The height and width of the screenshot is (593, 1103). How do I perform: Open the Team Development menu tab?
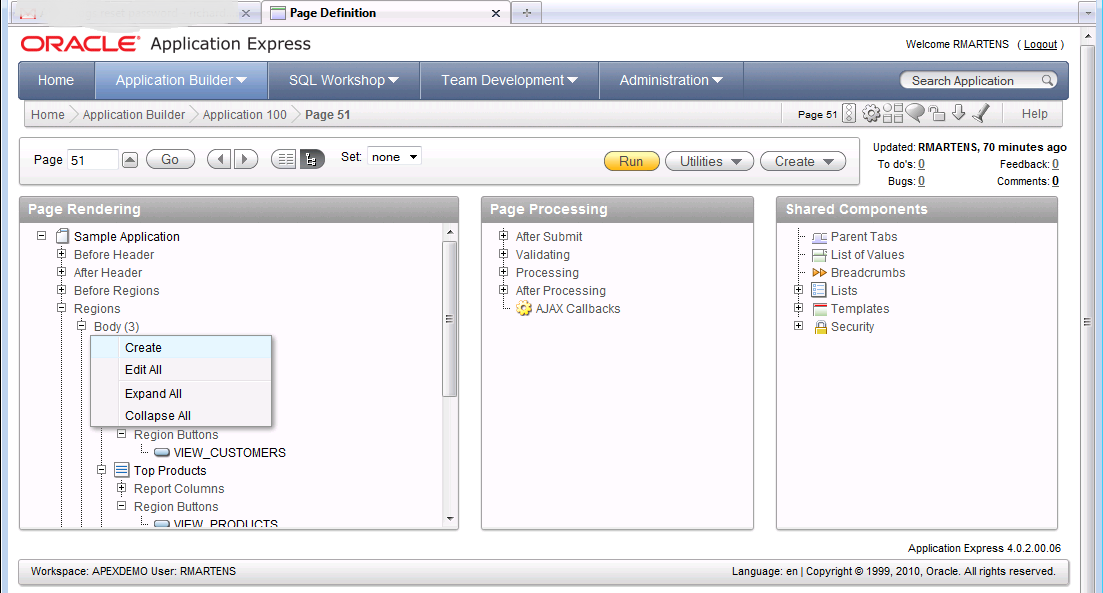point(509,80)
